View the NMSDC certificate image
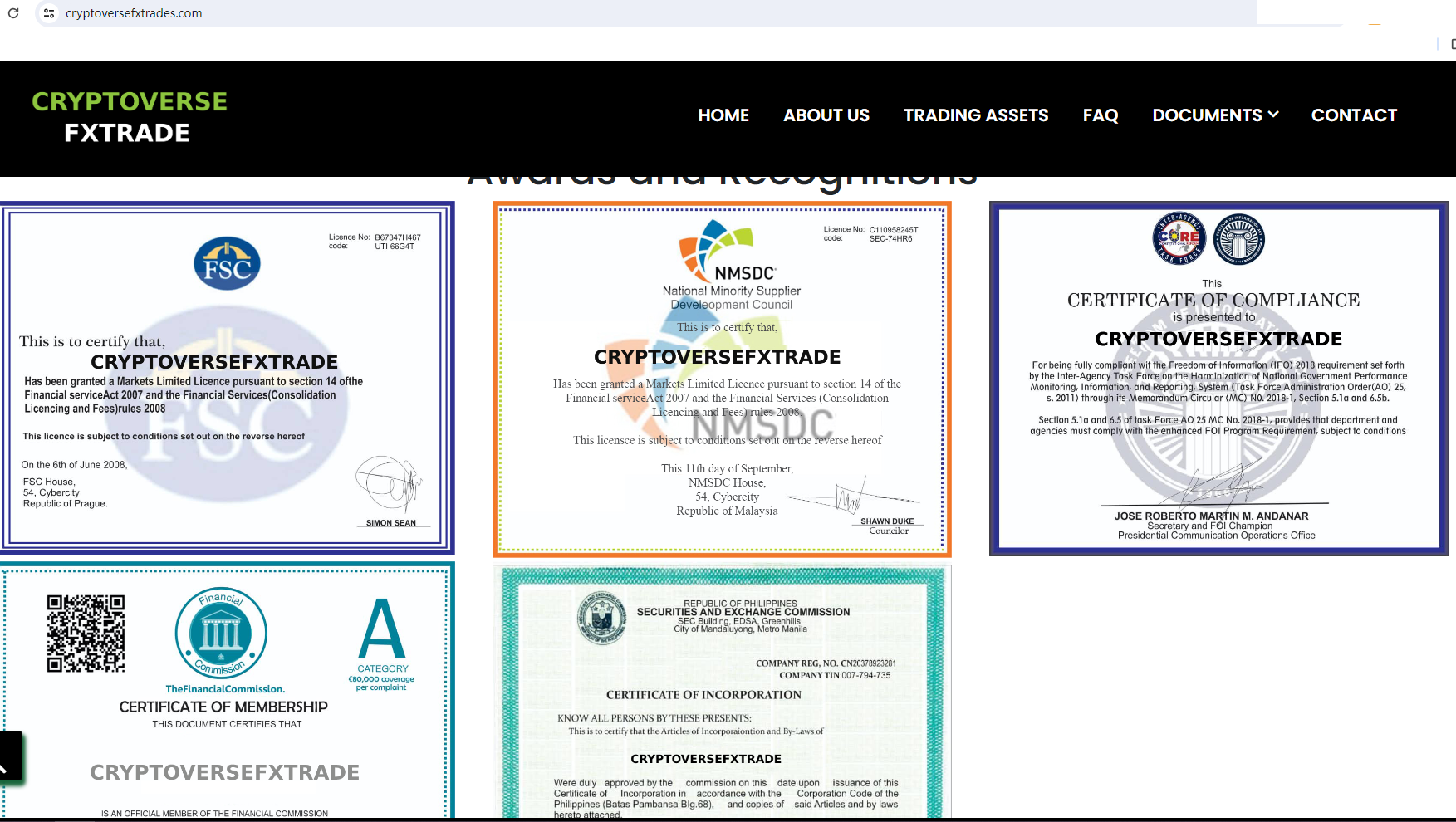Viewport: 1456px width, 822px height. click(x=722, y=379)
